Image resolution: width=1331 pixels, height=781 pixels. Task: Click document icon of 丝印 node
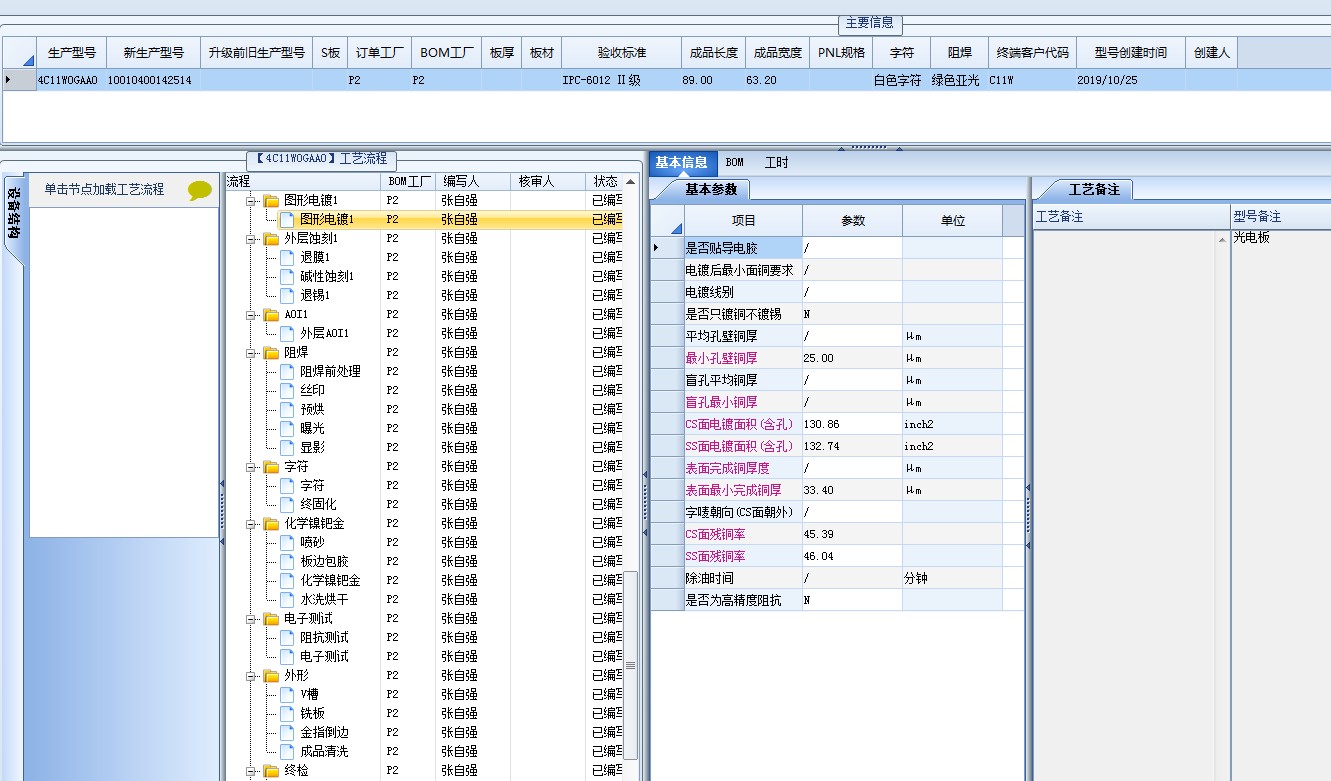(287, 391)
